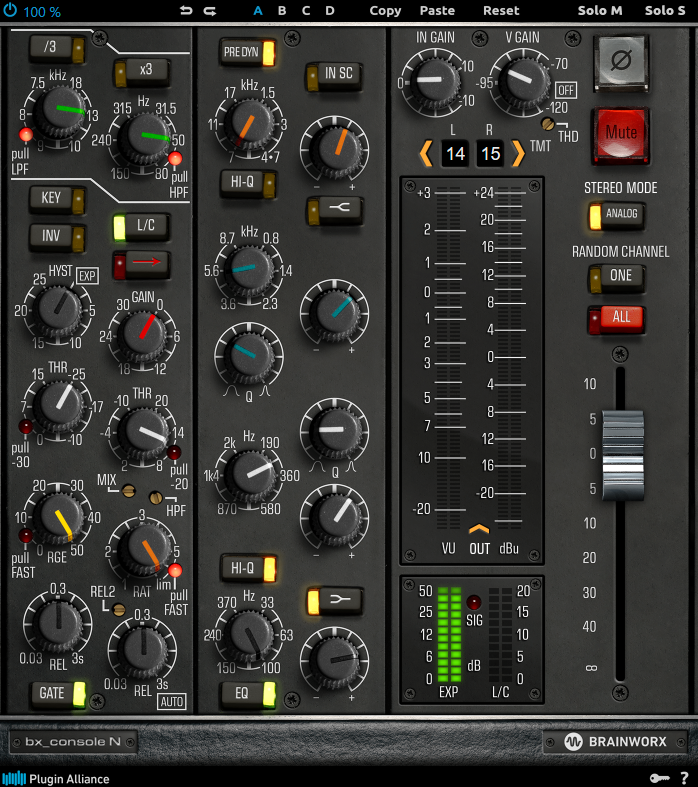Viewport: 698px width, 787px height.
Task: Select settings slot D
Action: click(x=330, y=11)
